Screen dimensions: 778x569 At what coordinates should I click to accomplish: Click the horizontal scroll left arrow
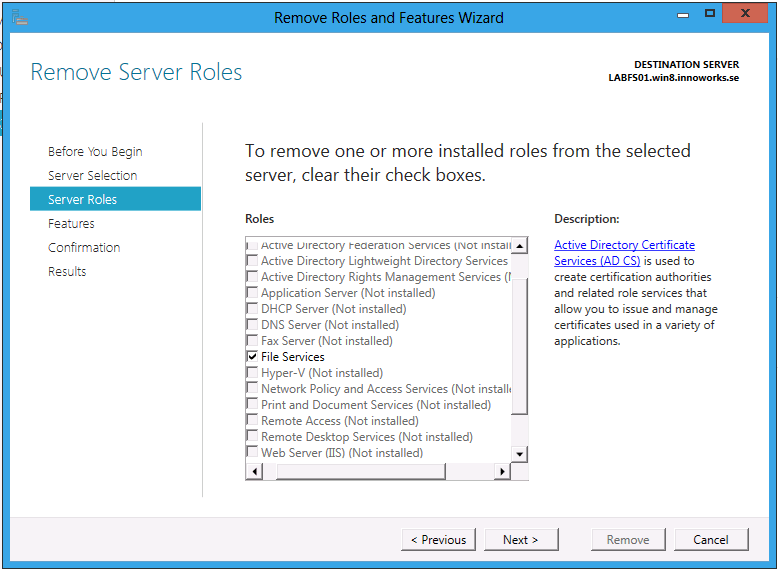click(255, 471)
